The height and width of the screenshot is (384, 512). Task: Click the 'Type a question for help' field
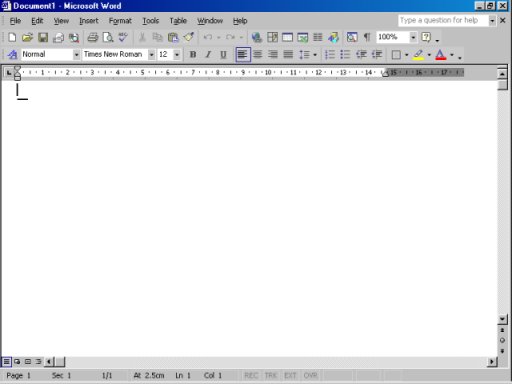443,20
